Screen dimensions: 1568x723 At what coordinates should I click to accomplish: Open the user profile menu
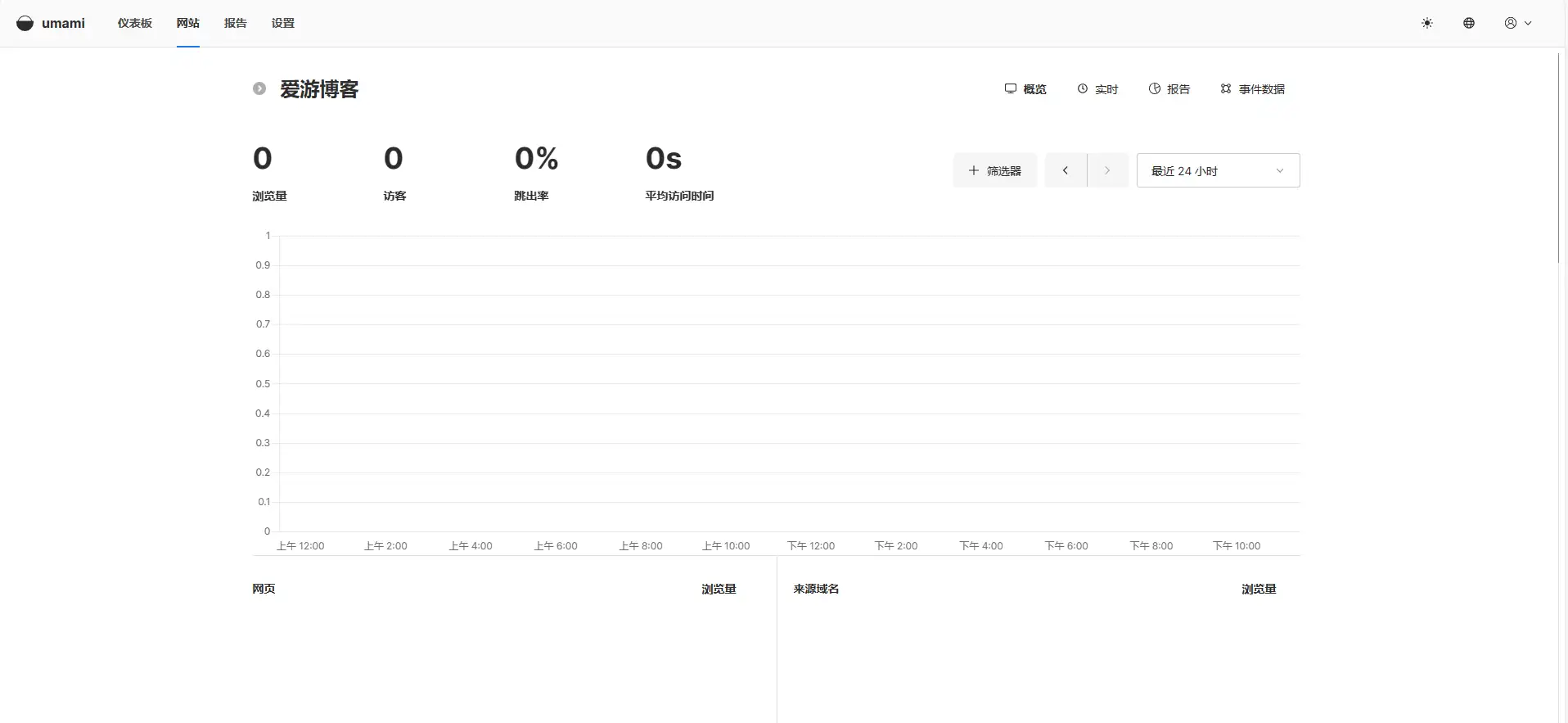(x=1518, y=23)
